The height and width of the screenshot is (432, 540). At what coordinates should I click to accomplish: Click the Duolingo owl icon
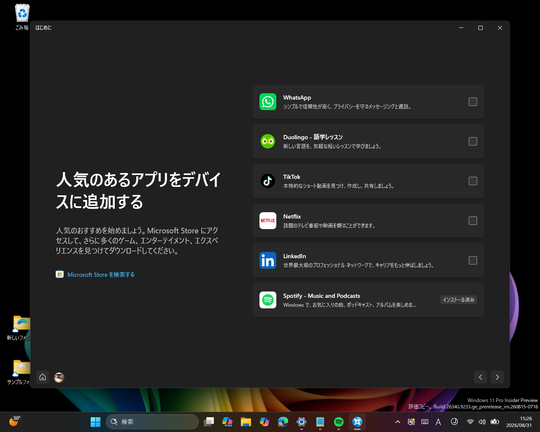tap(268, 141)
